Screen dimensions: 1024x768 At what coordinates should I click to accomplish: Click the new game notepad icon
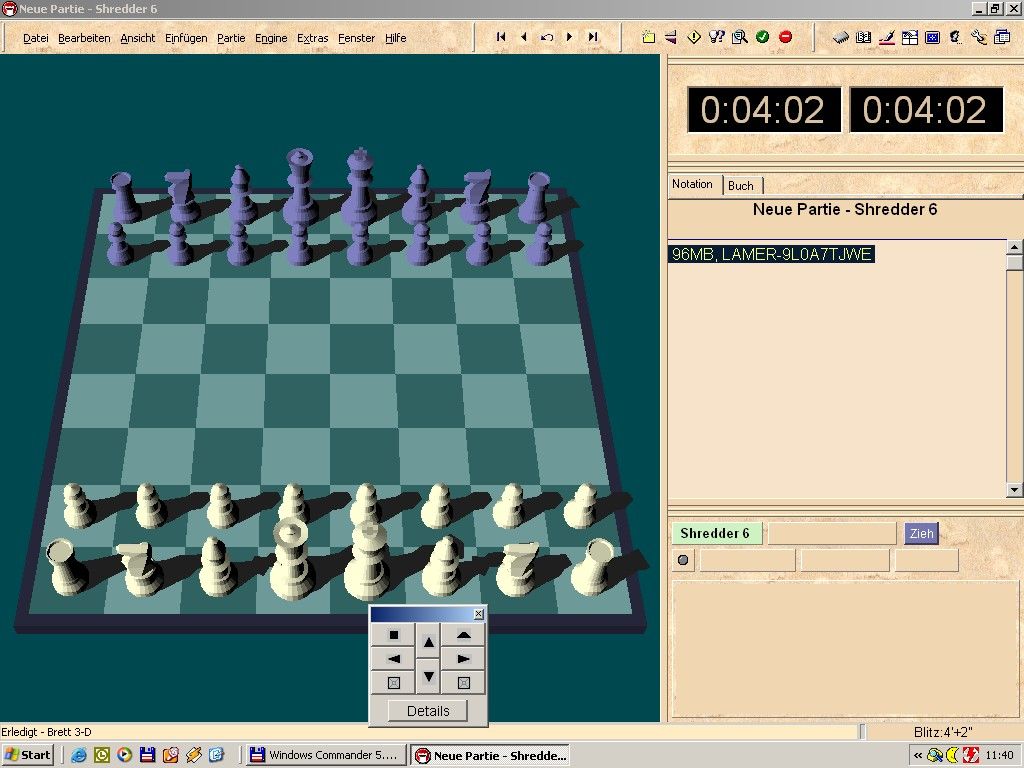[x=648, y=37]
